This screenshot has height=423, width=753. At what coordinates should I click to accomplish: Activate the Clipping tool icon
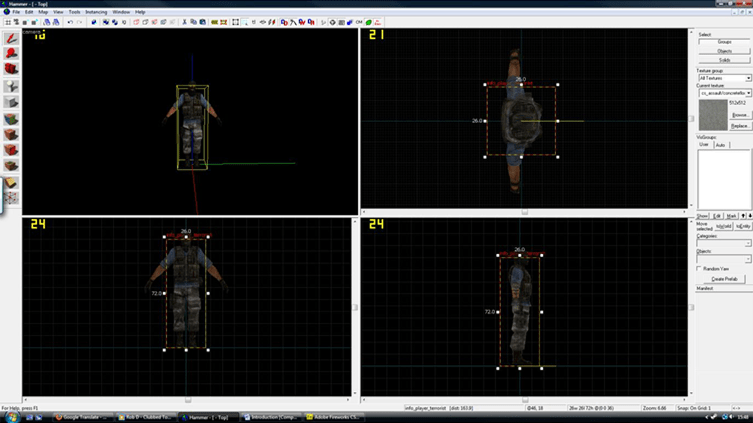(11, 182)
